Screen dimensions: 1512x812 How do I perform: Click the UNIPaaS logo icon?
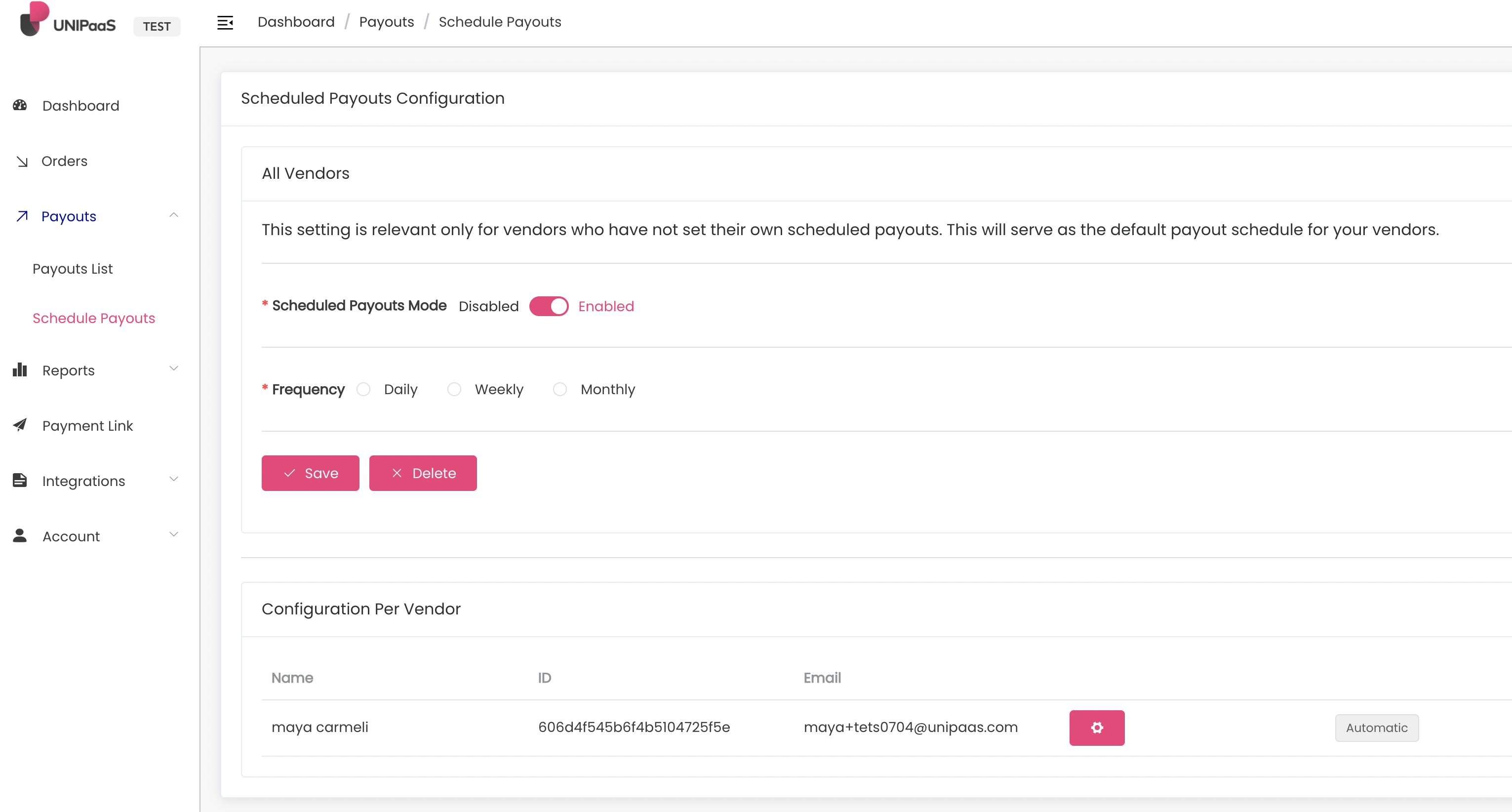coord(34,19)
